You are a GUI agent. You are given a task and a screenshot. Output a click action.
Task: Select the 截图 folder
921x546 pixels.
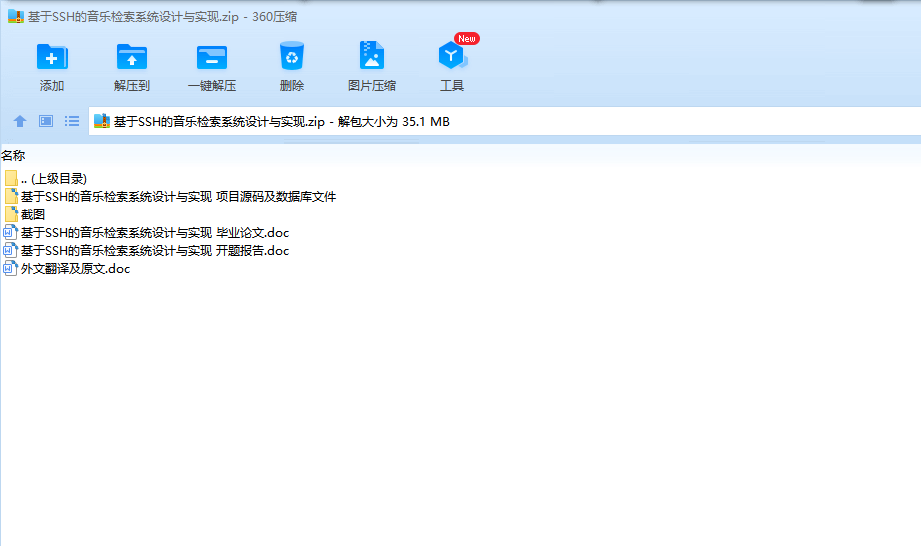[25, 215]
